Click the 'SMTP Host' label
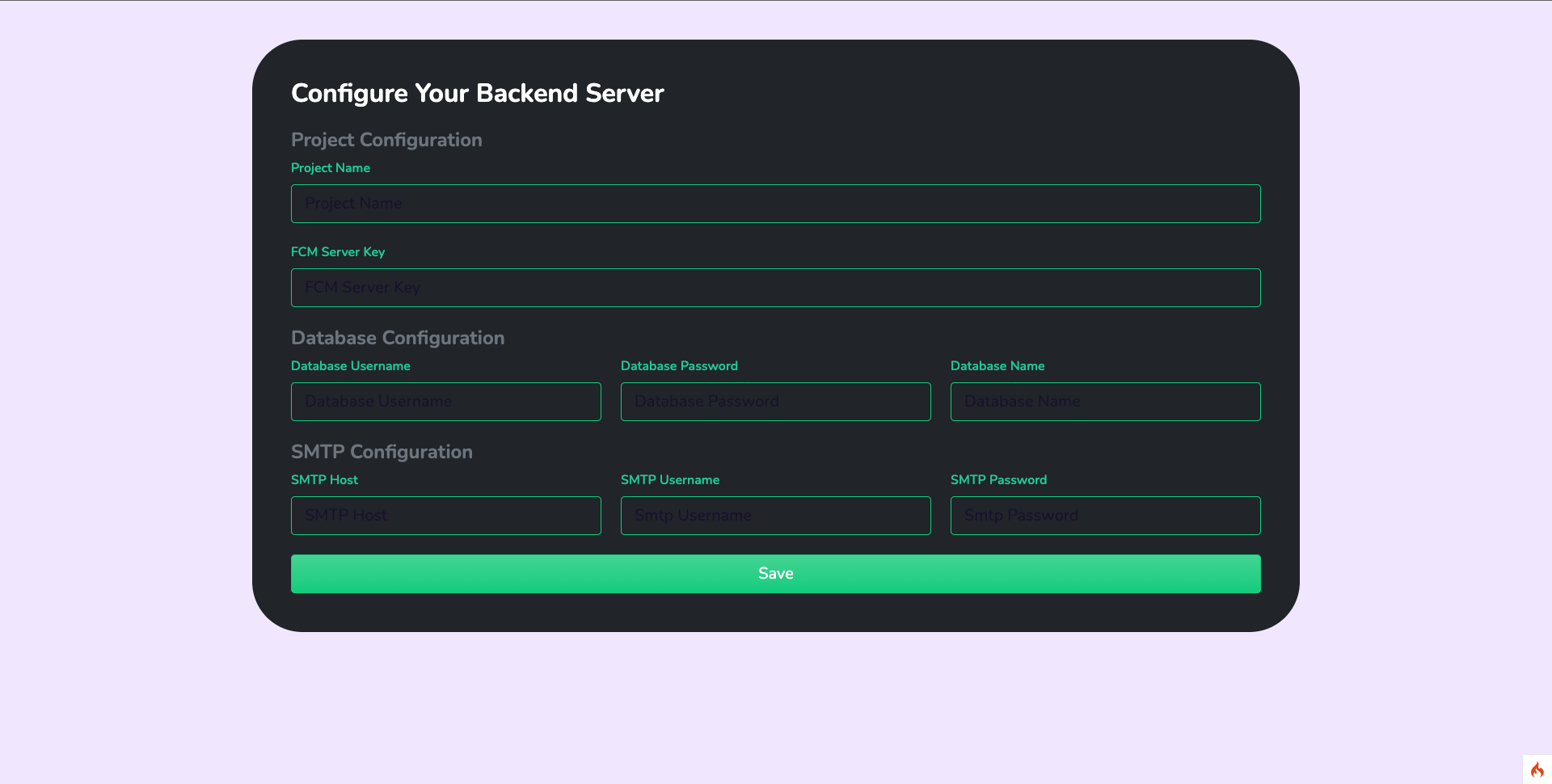 pyautogui.click(x=324, y=480)
